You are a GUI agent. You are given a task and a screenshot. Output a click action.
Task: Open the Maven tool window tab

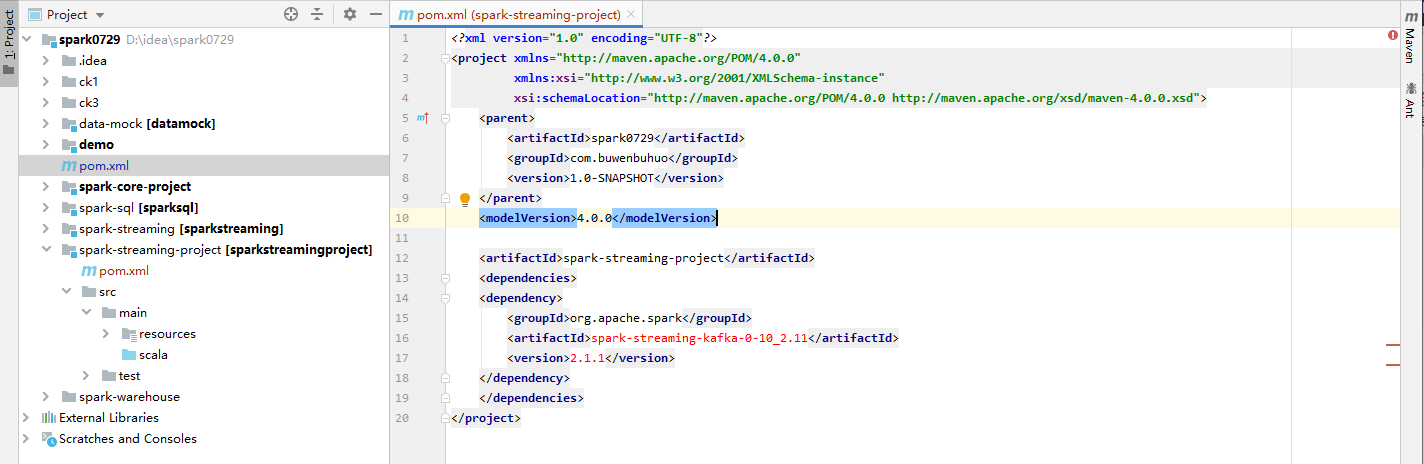1410,37
